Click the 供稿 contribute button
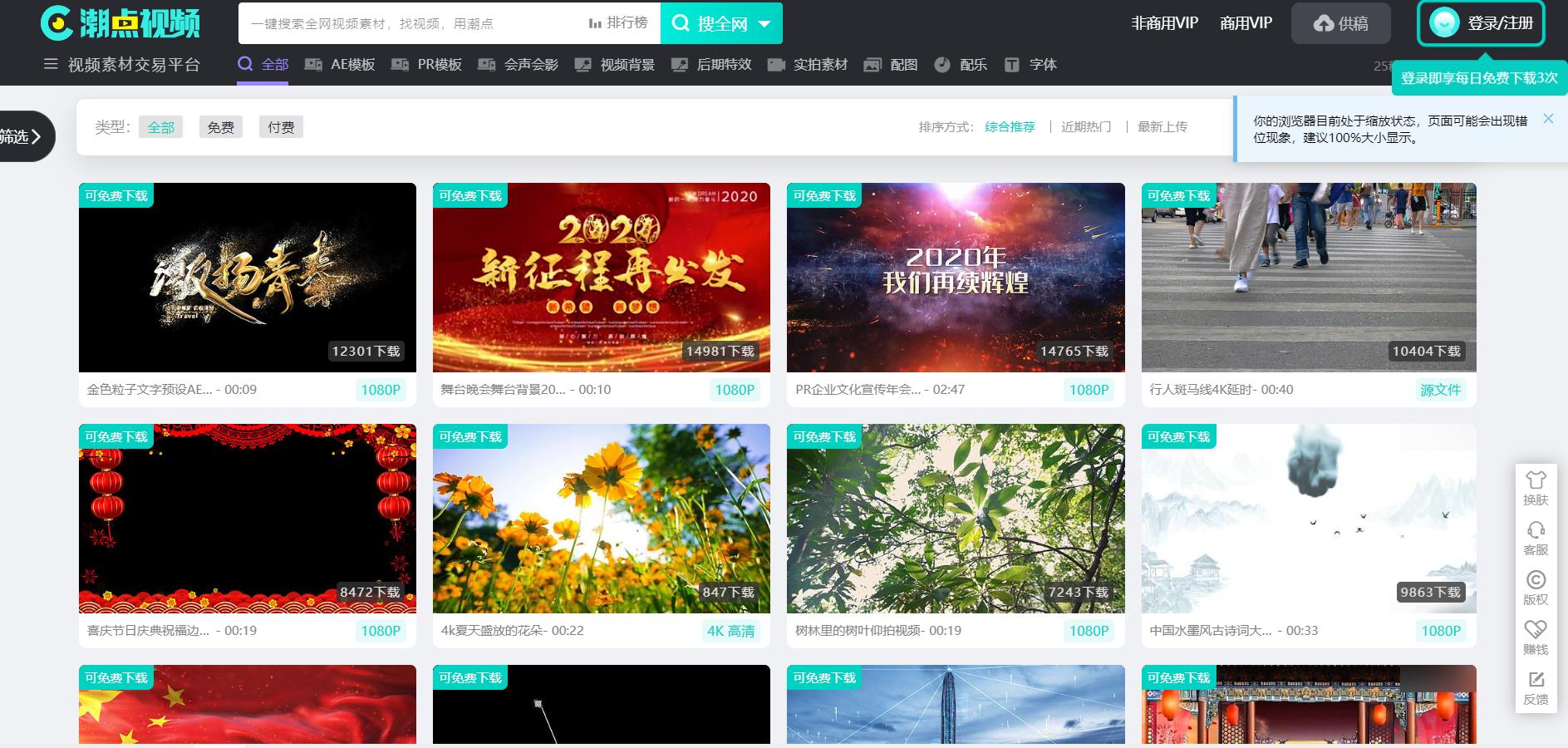This screenshot has height=748, width=1568. [1340, 23]
